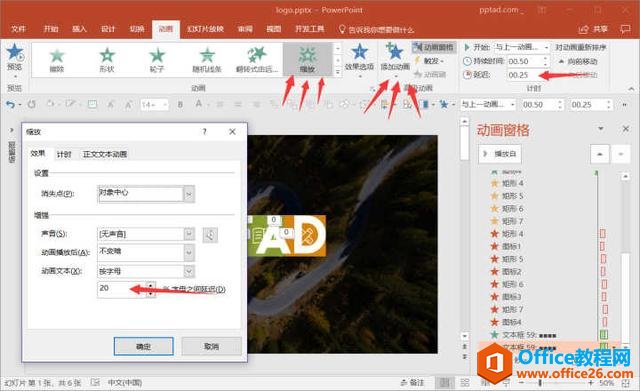Image resolution: width=640 pixels, height=391 pixels.
Task: Open the 触发 trigger menu
Action: [x=429, y=61]
